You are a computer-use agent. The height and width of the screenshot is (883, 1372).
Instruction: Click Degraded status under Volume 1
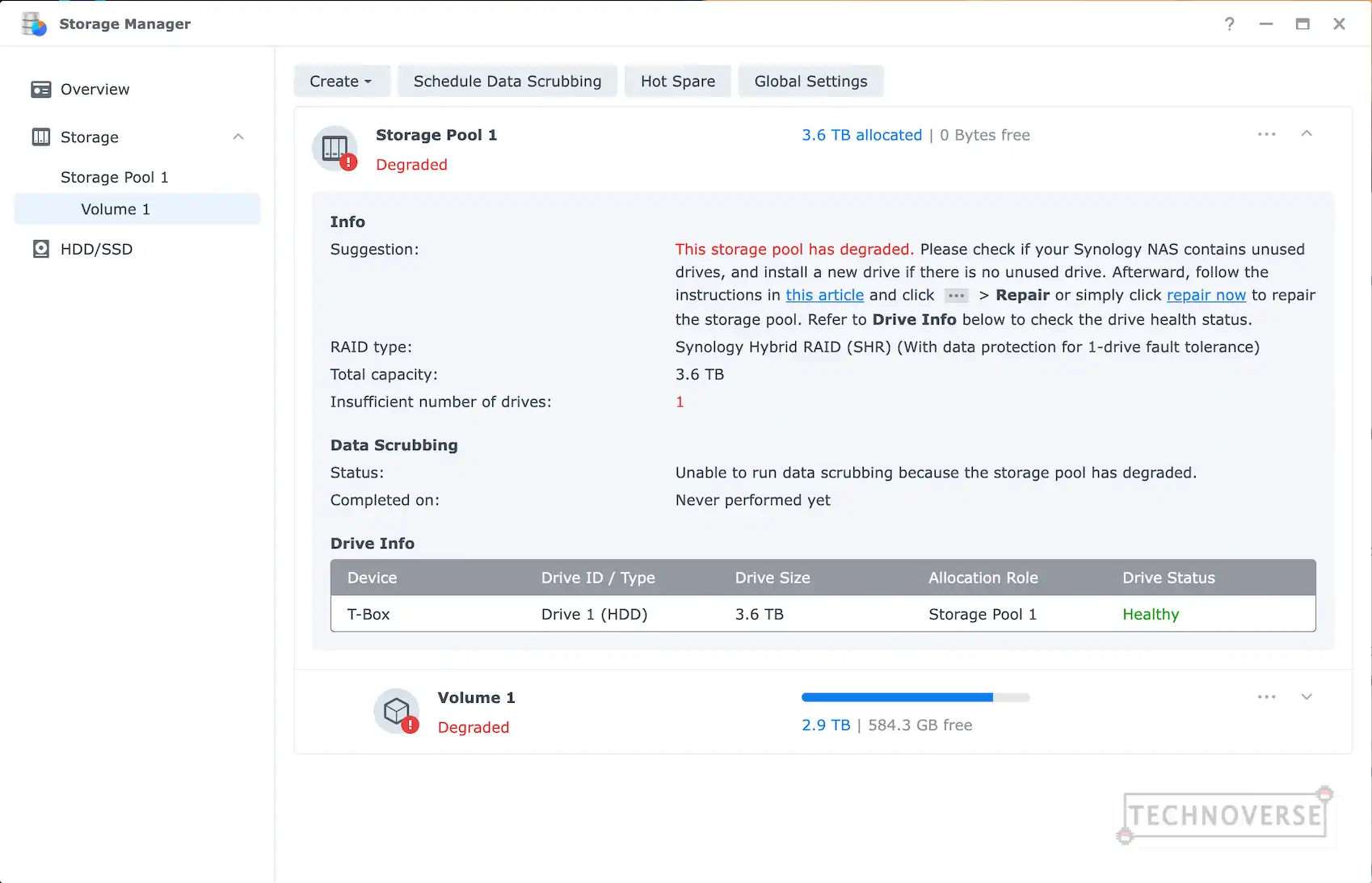(x=473, y=728)
